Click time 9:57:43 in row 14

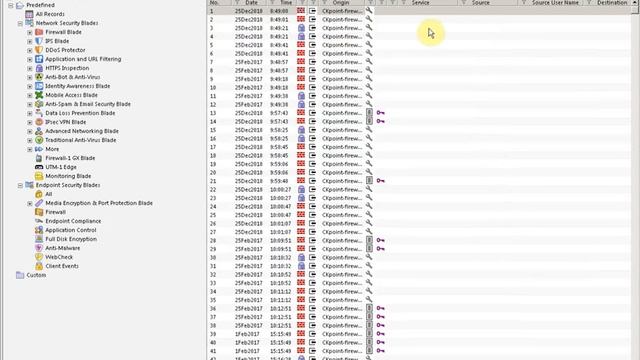coord(280,121)
